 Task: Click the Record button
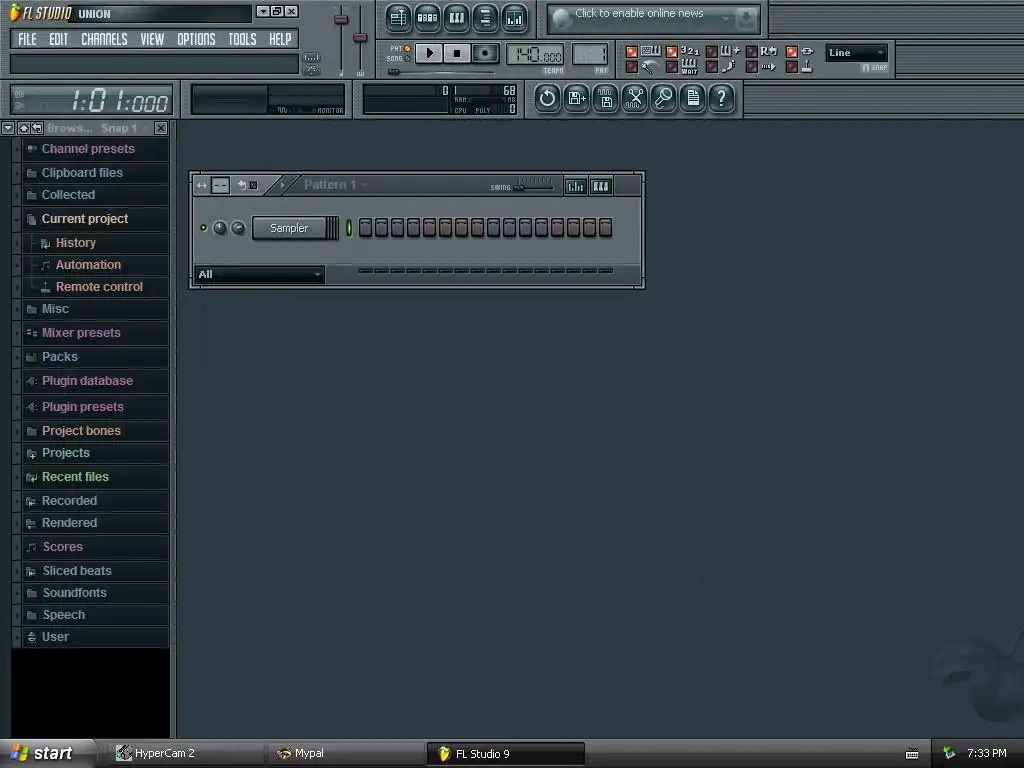tap(485, 53)
